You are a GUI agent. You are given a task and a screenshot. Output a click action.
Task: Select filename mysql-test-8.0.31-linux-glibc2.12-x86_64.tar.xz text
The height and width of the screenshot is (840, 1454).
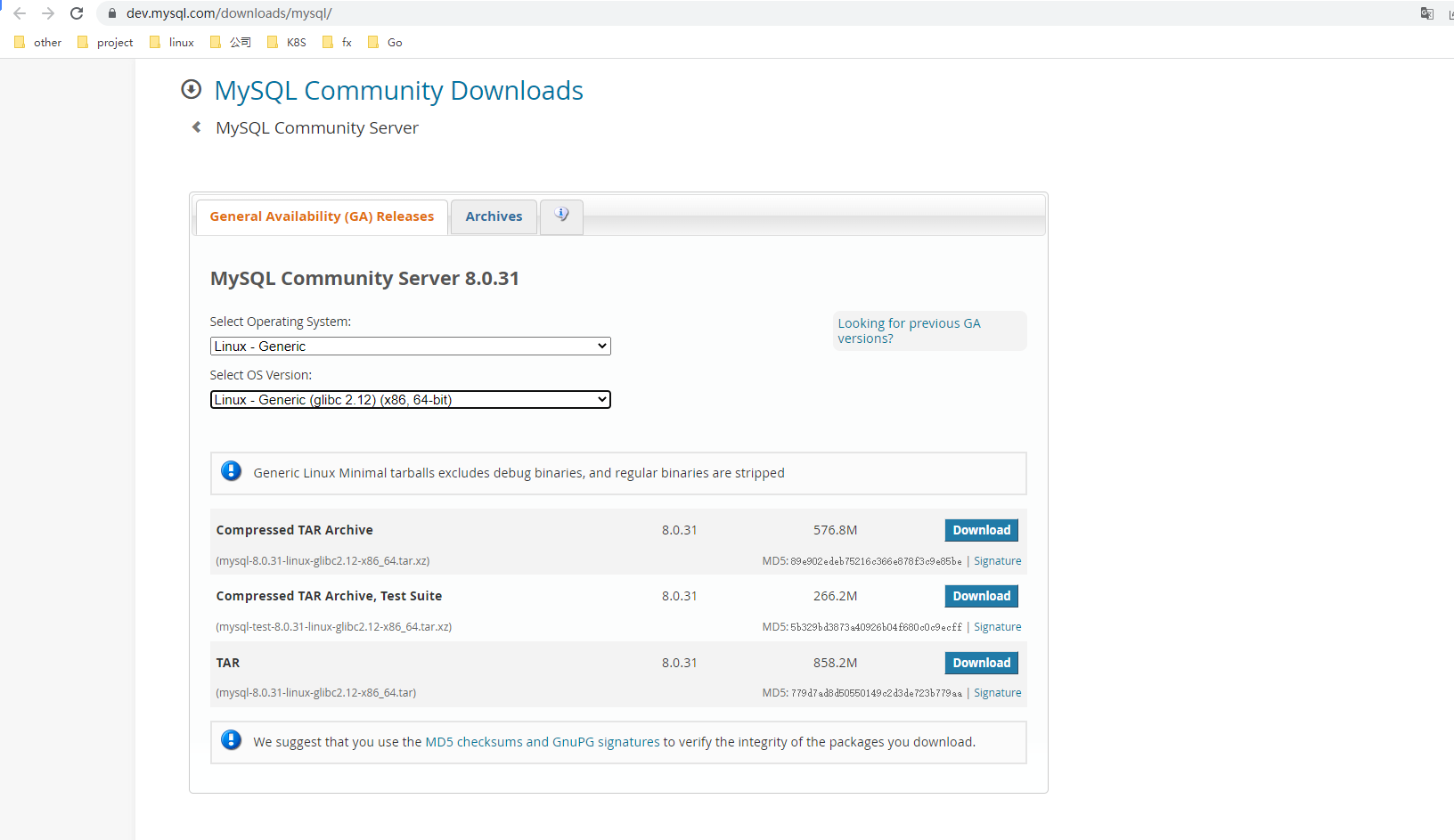(333, 627)
